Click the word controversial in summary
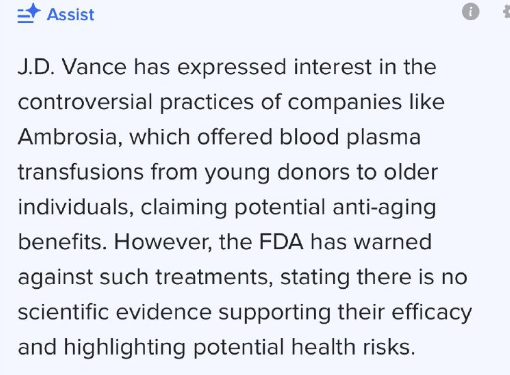Screen dimensions: 510x375 pyautogui.click(x=85, y=102)
